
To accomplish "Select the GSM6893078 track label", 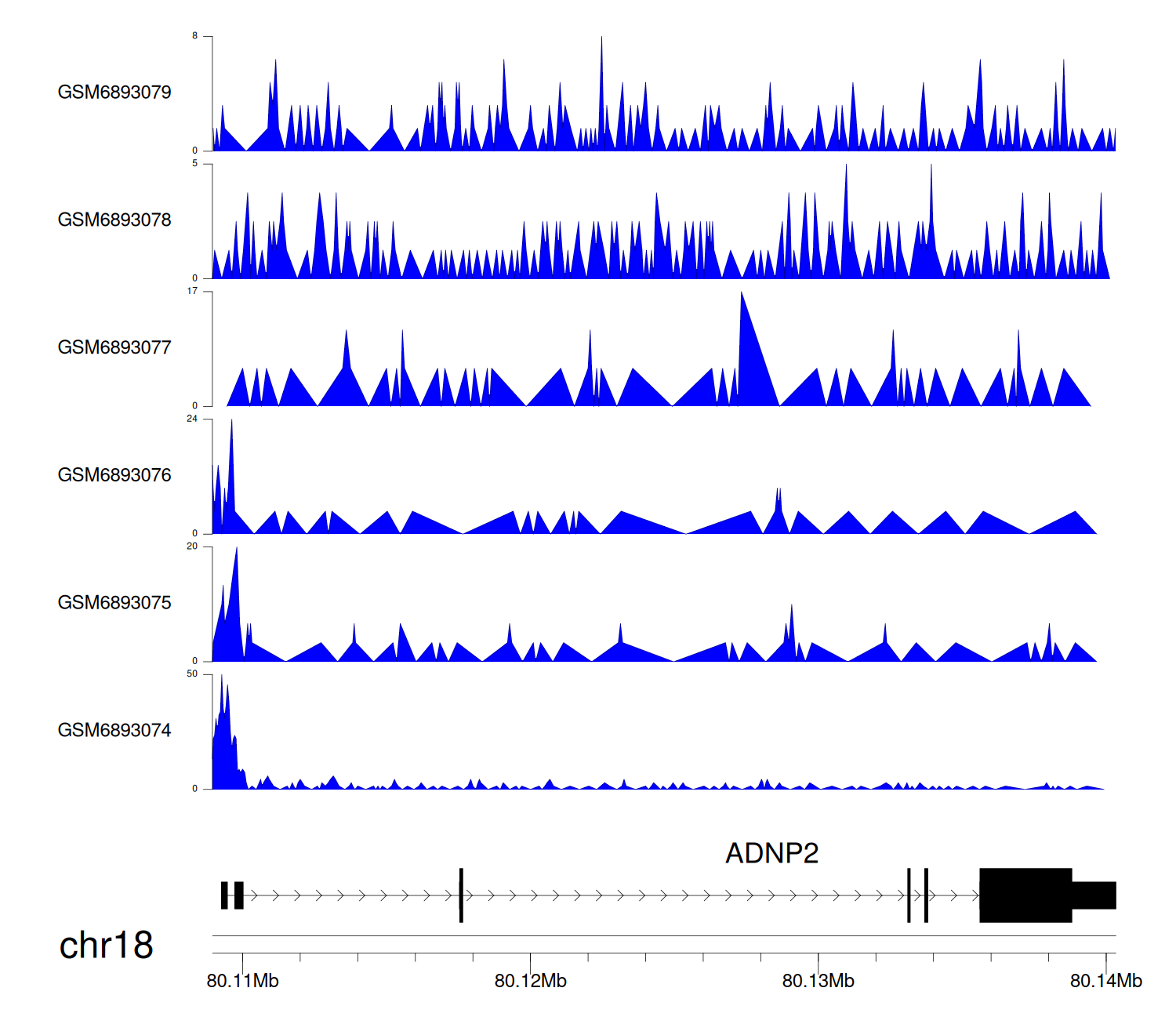I will [114, 220].
